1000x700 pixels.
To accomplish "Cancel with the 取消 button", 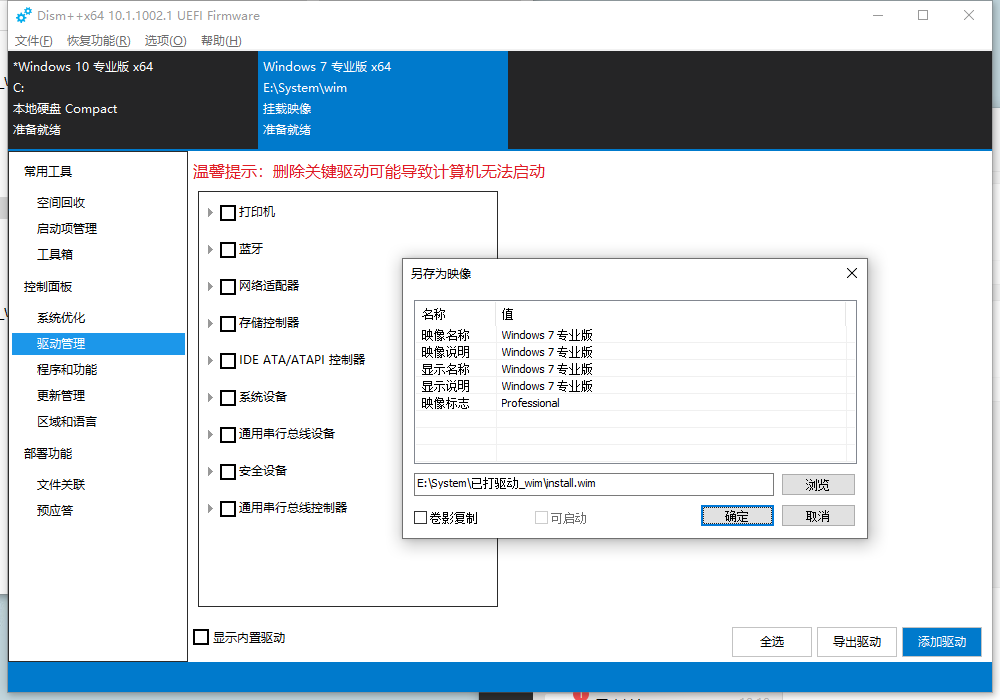I will click(x=818, y=516).
